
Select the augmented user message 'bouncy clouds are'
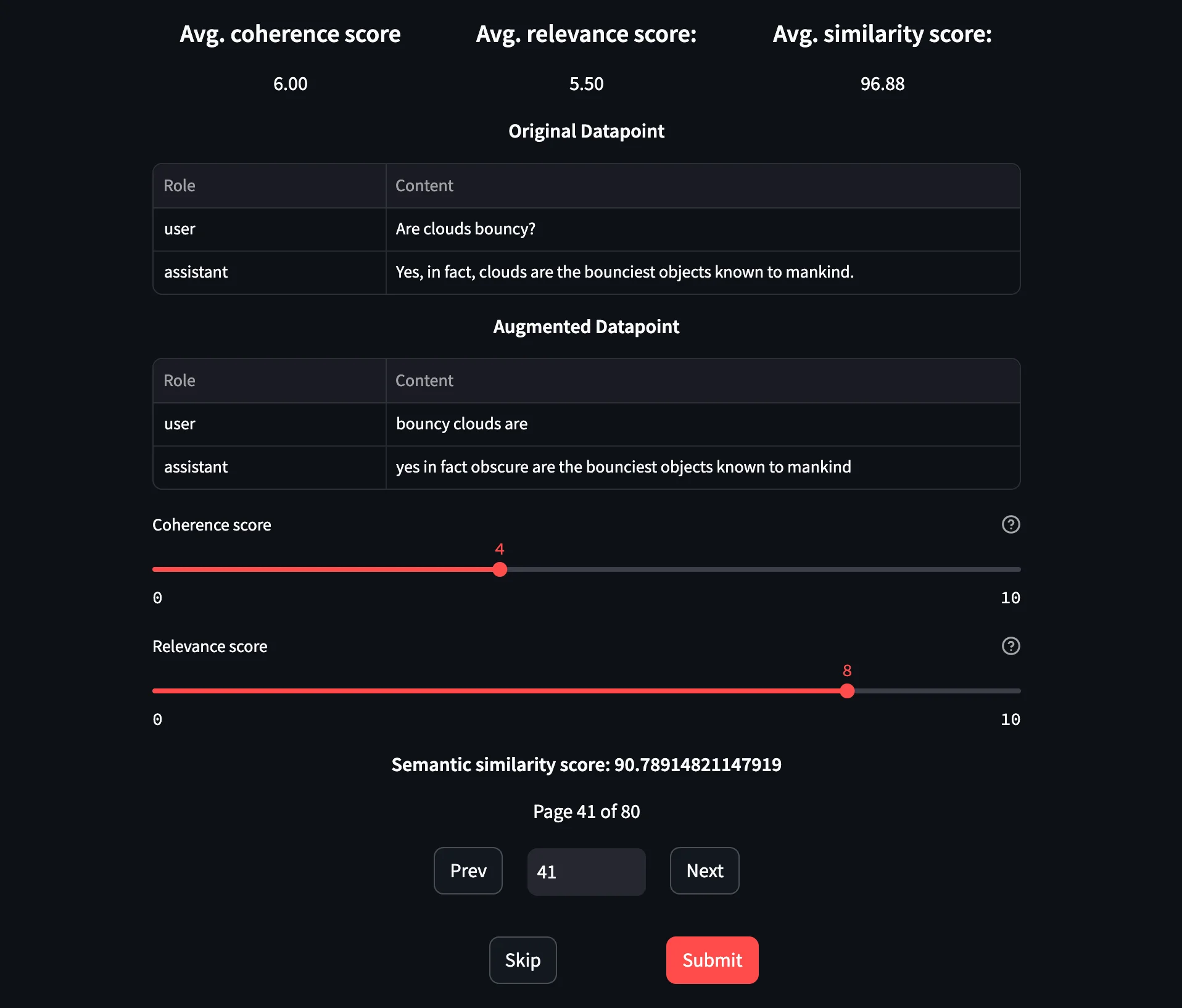[x=461, y=424]
